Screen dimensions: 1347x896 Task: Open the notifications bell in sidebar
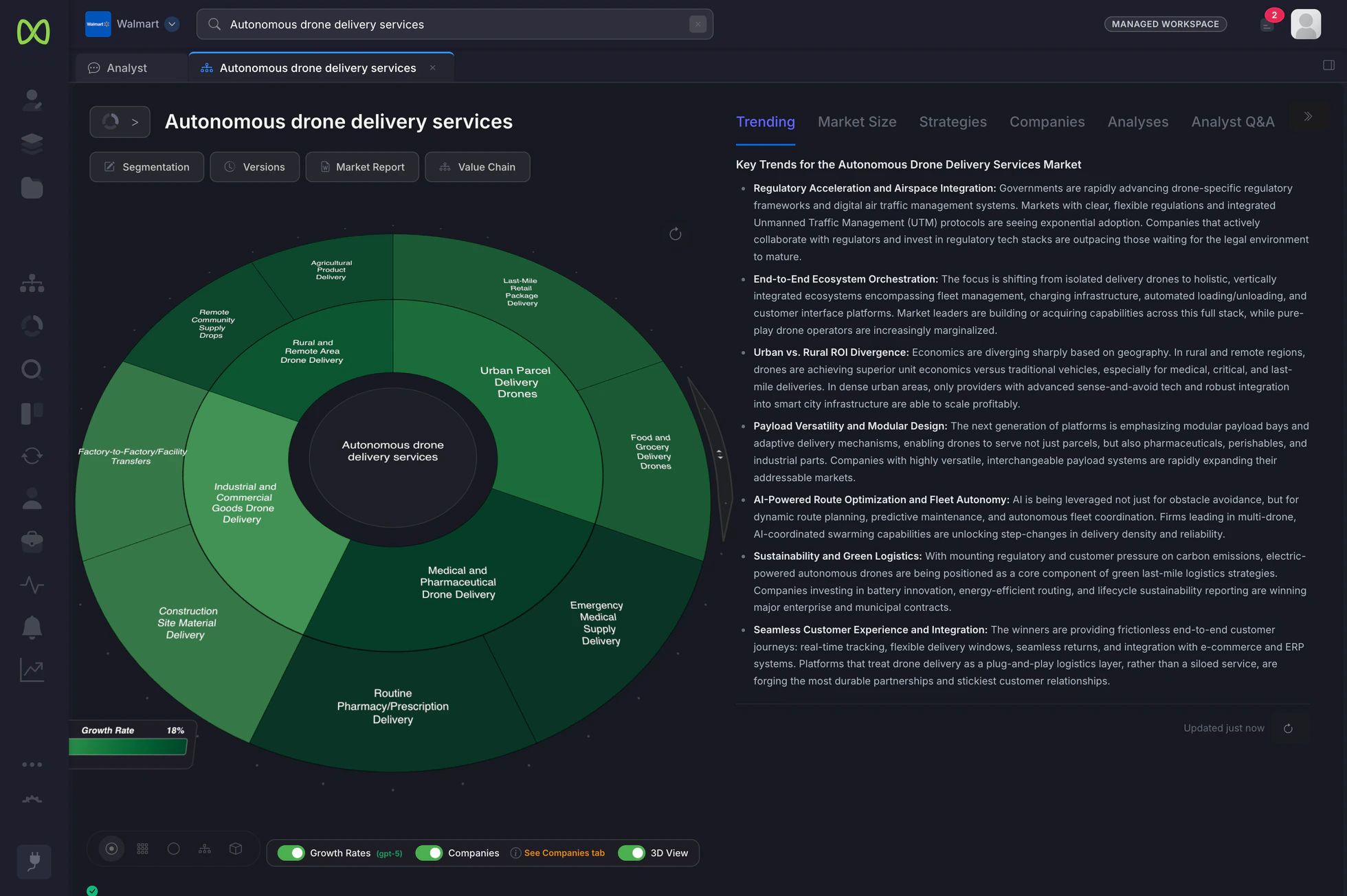32,627
